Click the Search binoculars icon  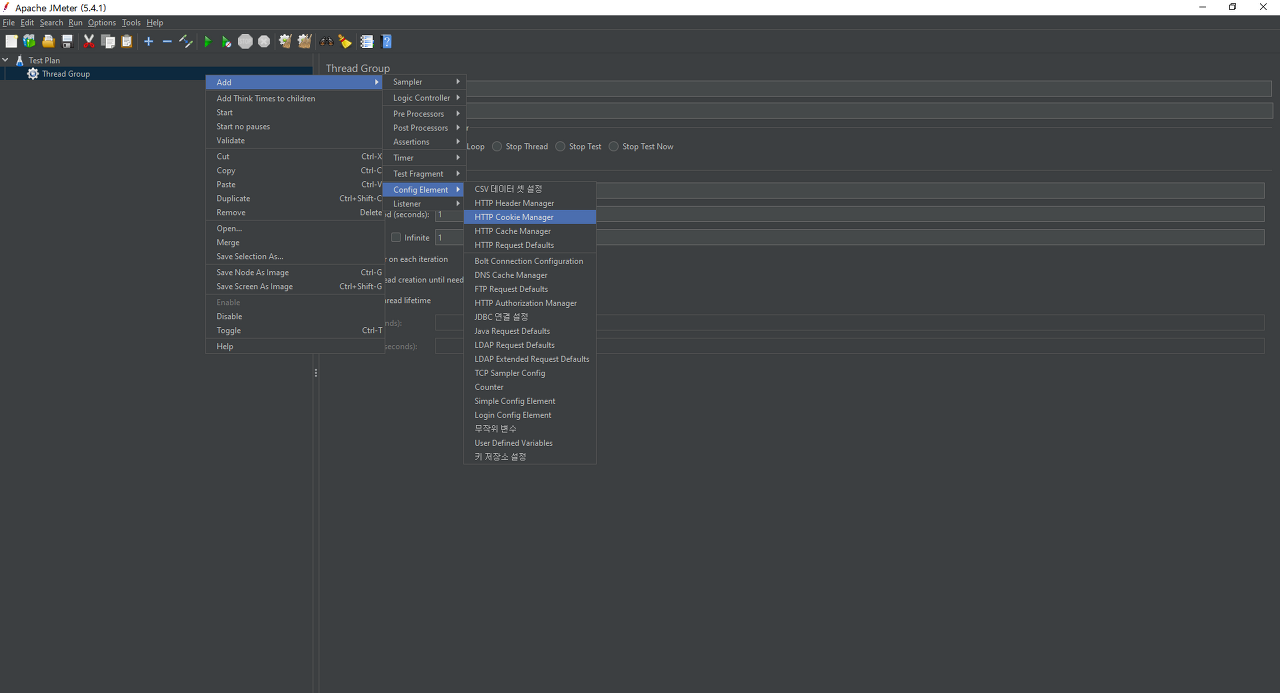coord(326,41)
